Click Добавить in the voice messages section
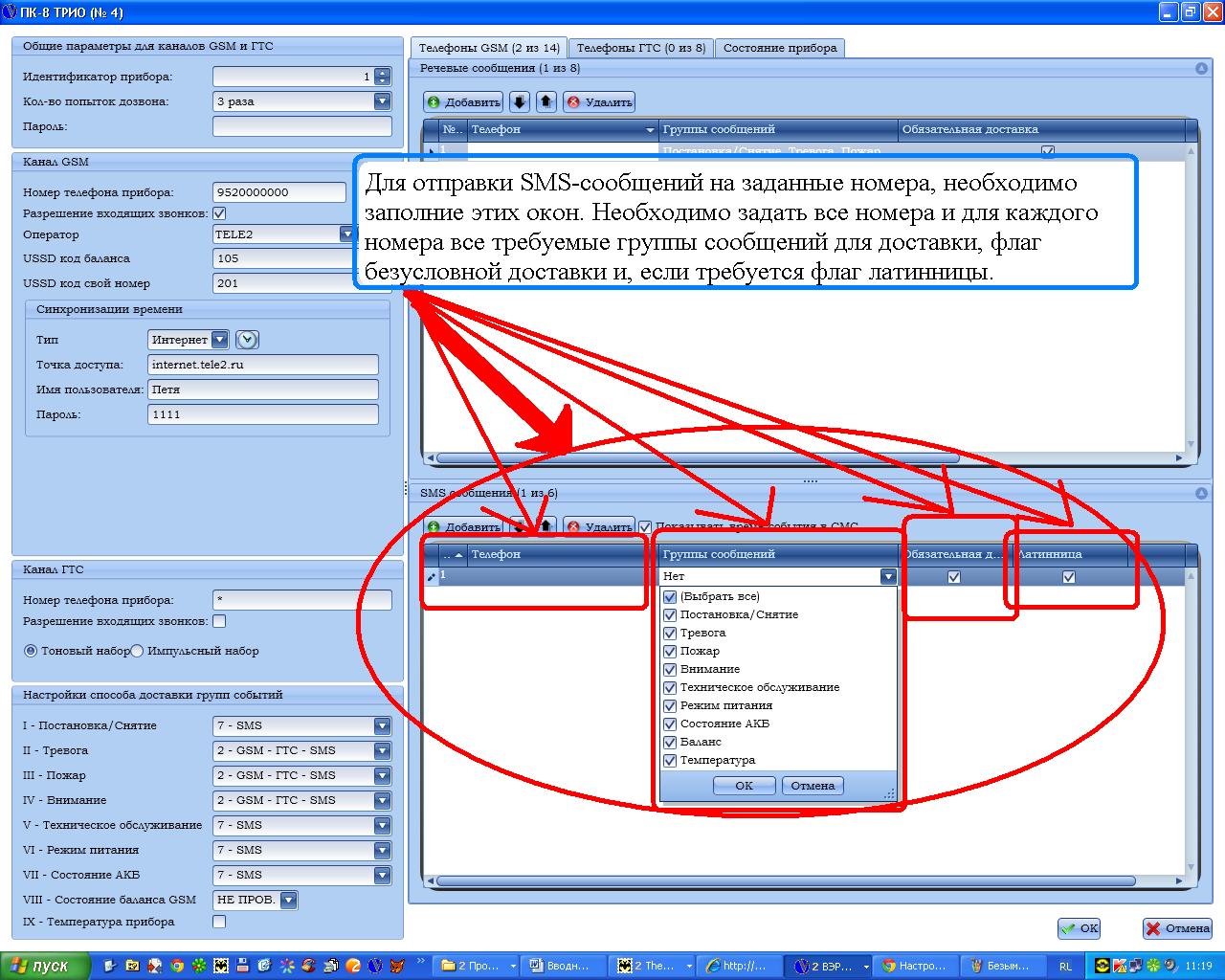This screenshot has width=1225, height=980. point(463,101)
